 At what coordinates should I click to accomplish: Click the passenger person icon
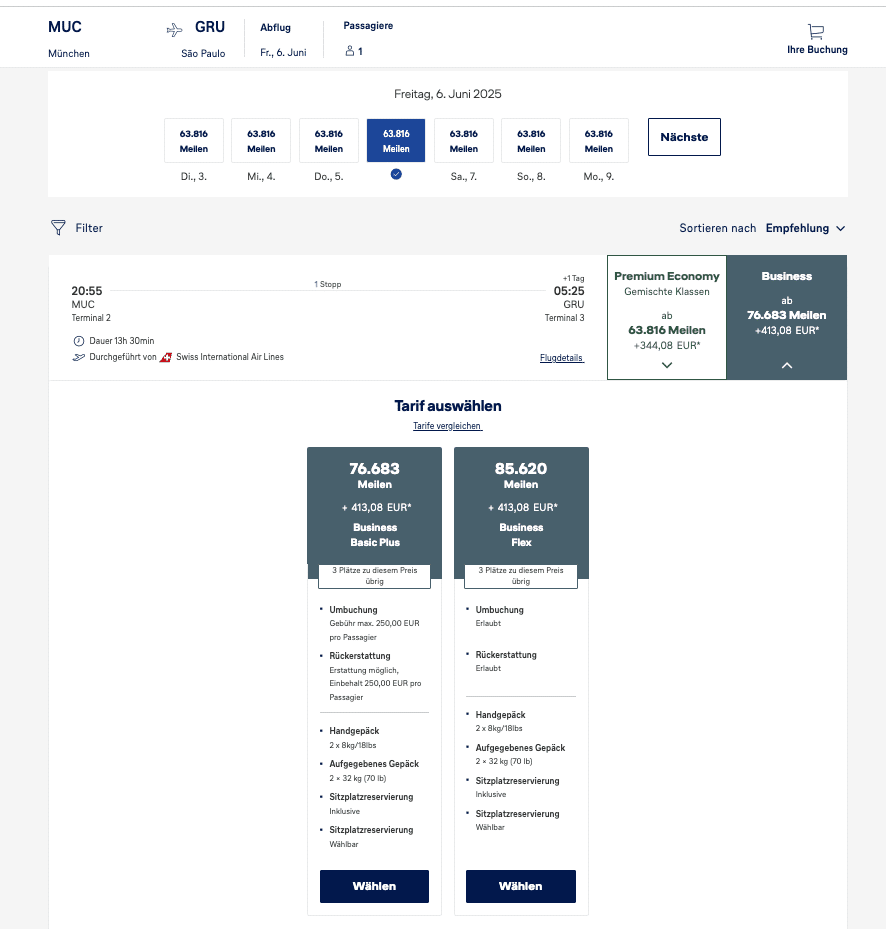[349, 51]
